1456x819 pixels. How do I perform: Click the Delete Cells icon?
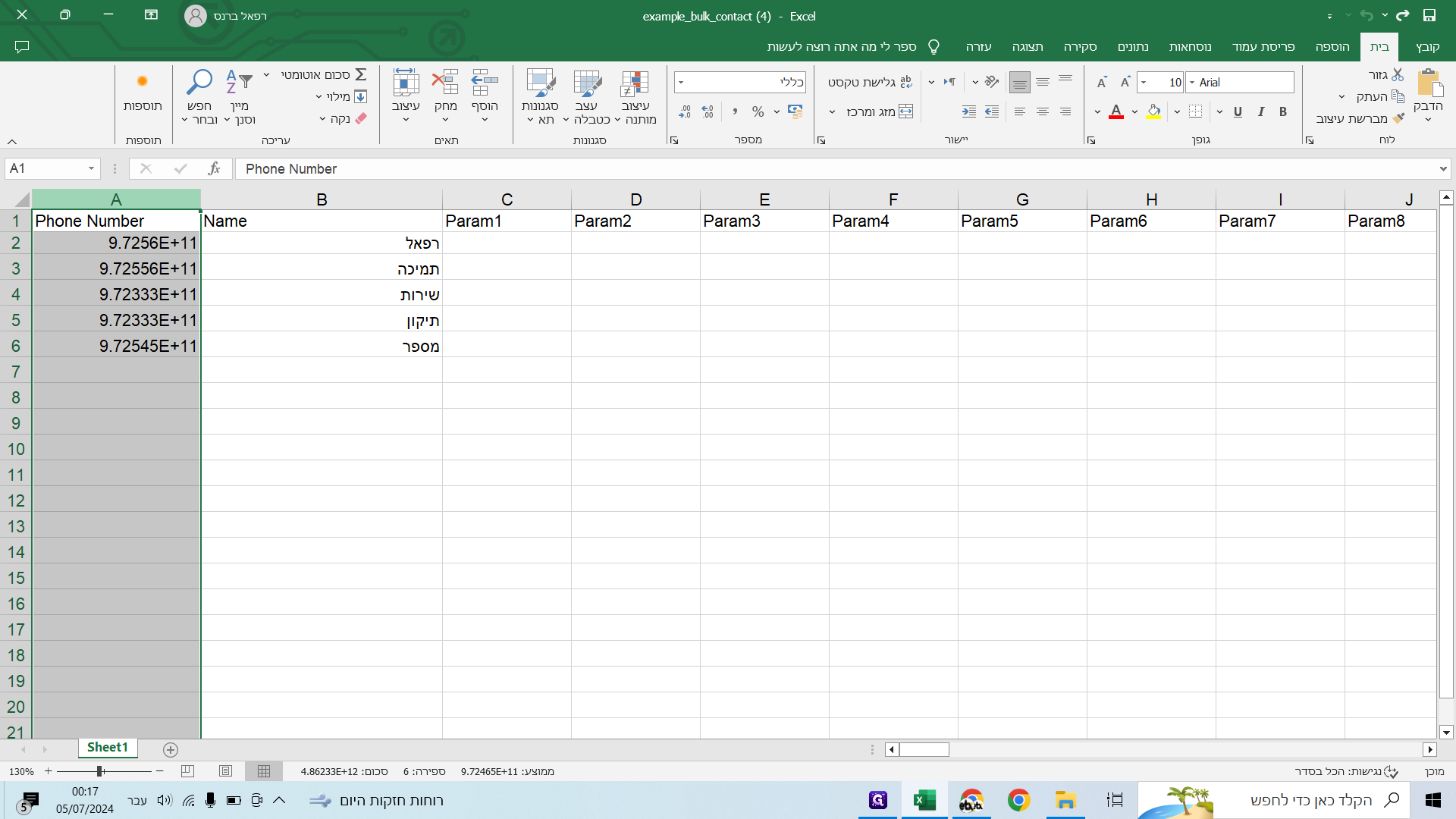(x=445, y=82)
